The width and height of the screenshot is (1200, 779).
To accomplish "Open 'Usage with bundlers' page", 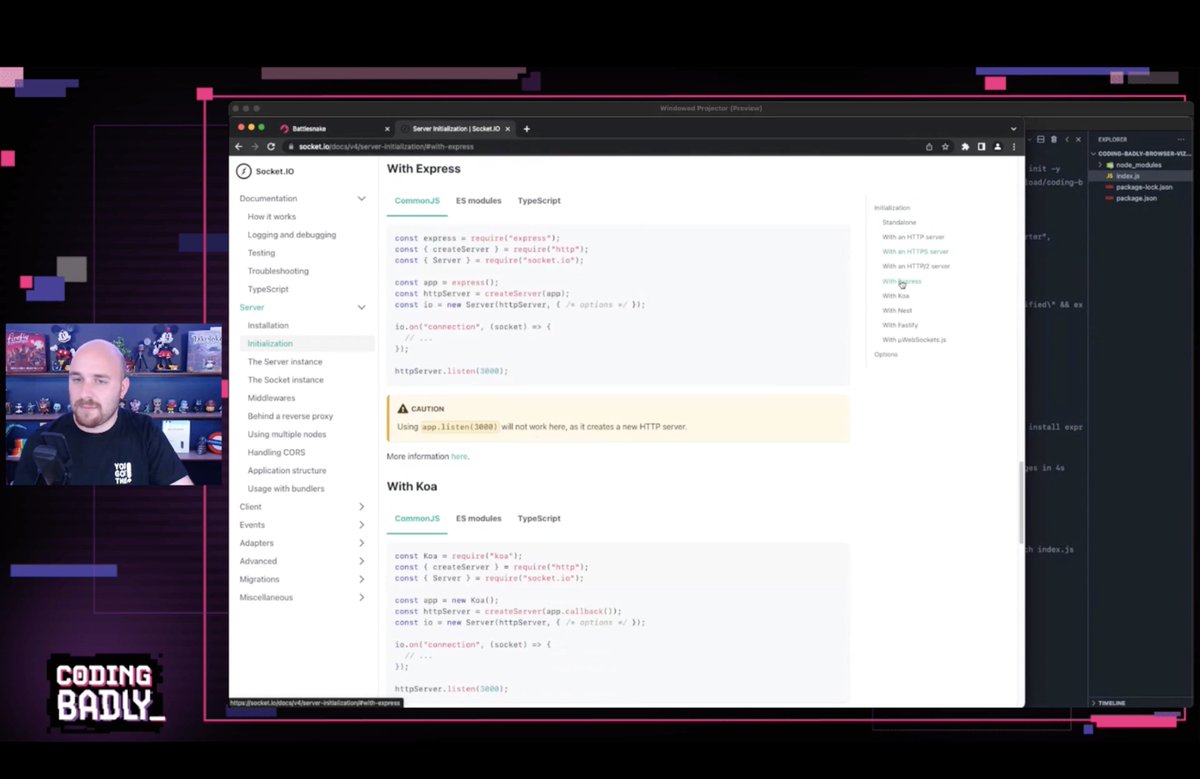I will pyautogui.click(x=286, y=489).
